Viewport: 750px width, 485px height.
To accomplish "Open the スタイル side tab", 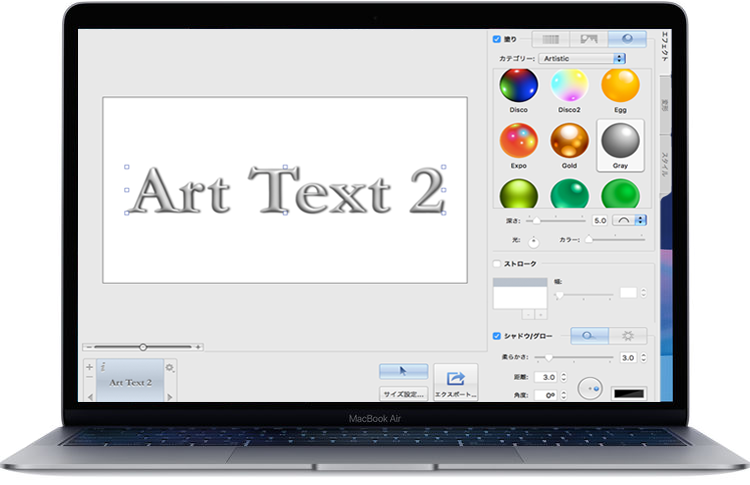I will click(664, 164).
